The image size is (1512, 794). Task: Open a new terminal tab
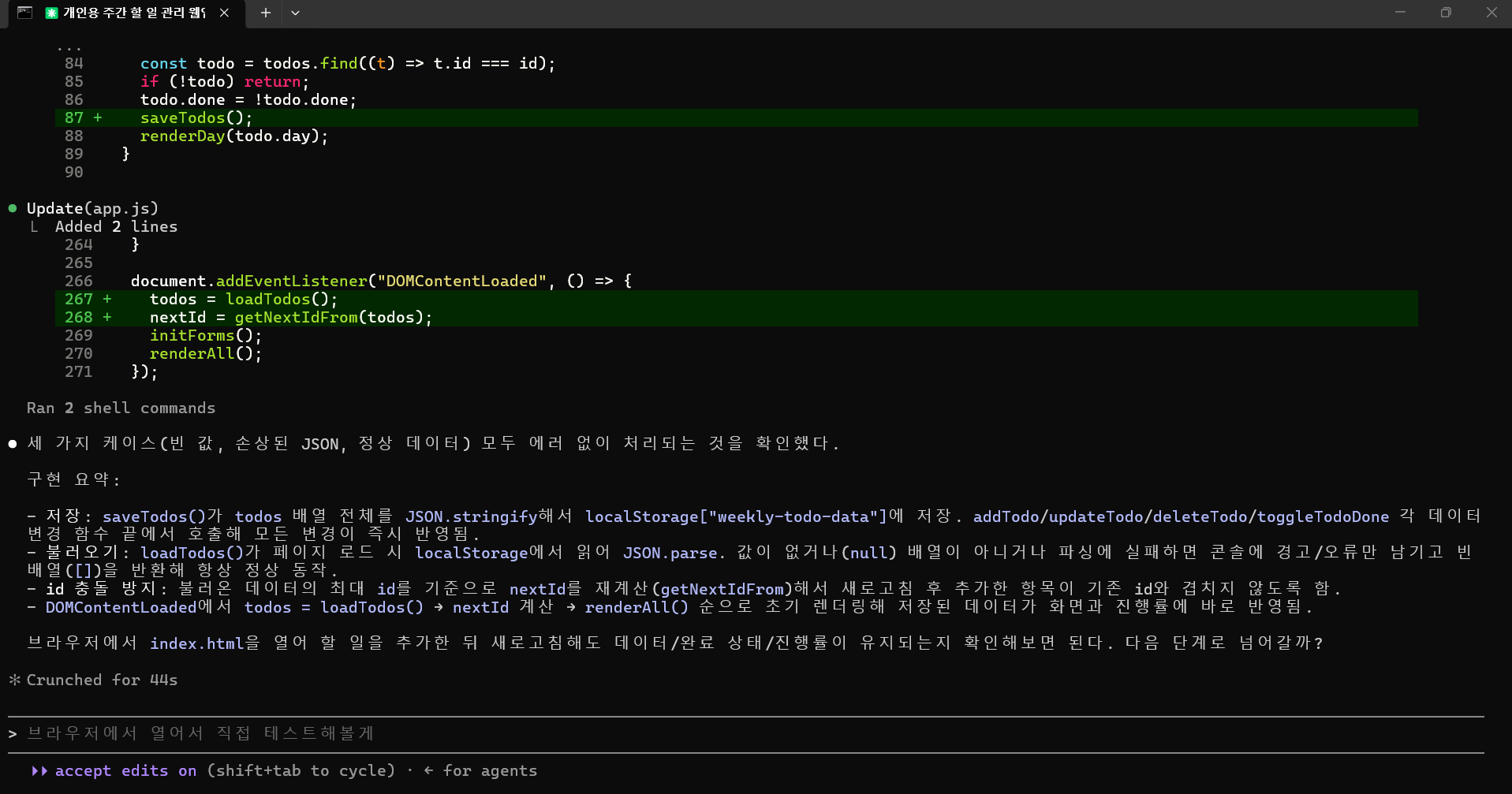pos(266,13)
